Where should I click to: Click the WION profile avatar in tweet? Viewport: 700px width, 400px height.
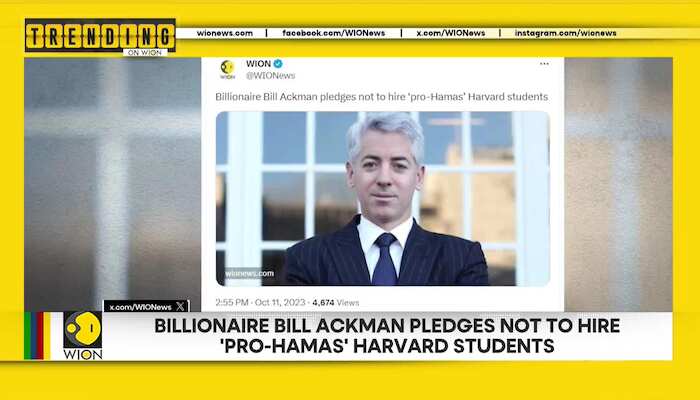[x=228, y=69]
